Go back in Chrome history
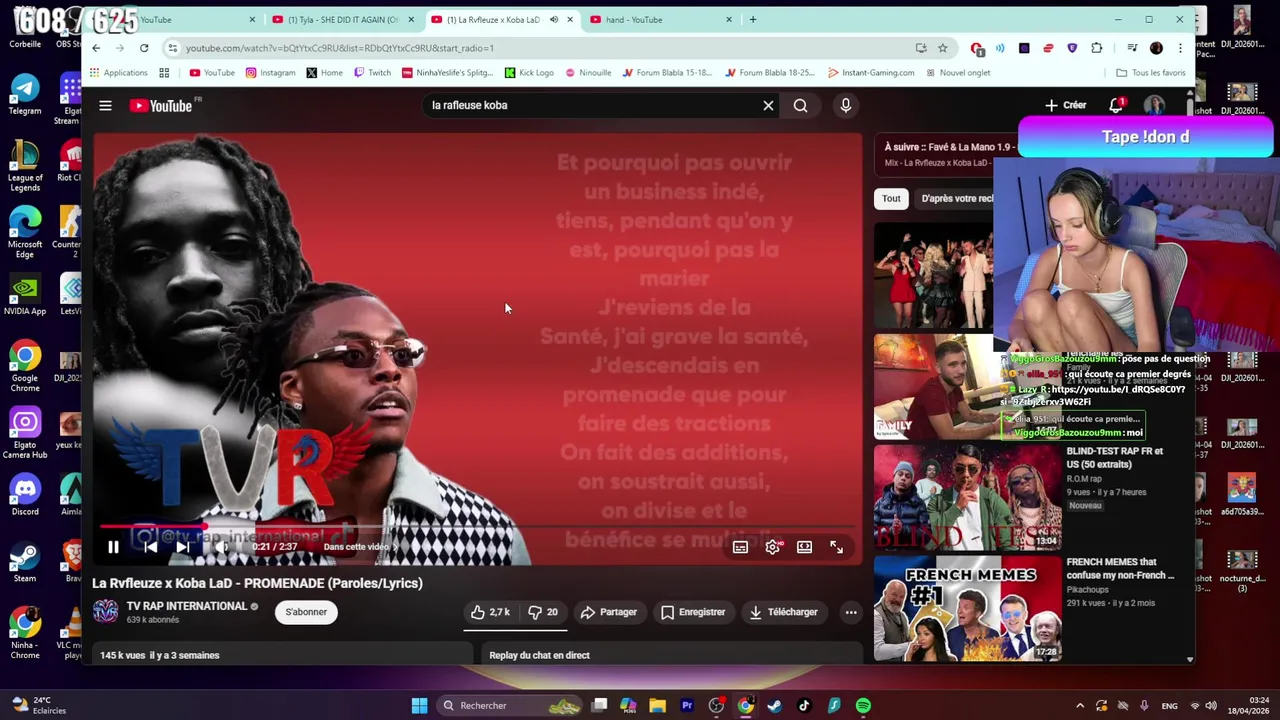This screenshot has width=1280, height=720. pos(96,48)
